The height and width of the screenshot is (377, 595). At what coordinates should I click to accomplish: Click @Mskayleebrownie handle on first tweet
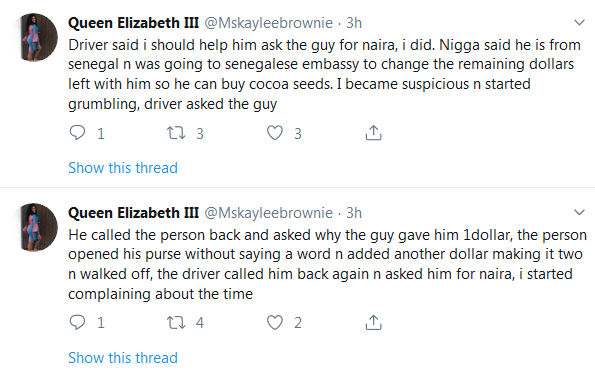[x=269, y=23]
